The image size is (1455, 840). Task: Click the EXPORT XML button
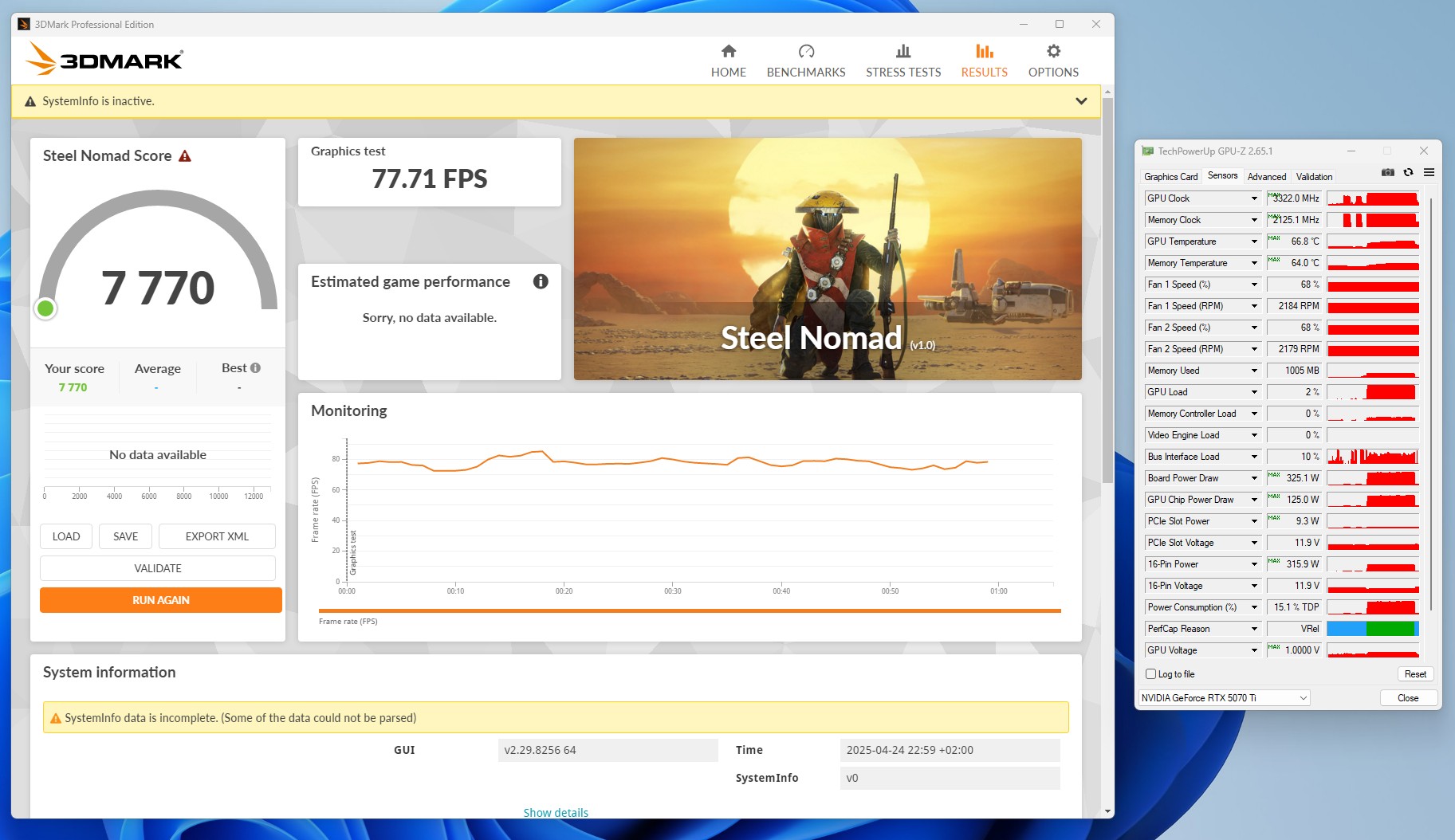click(x=217, y=536)
